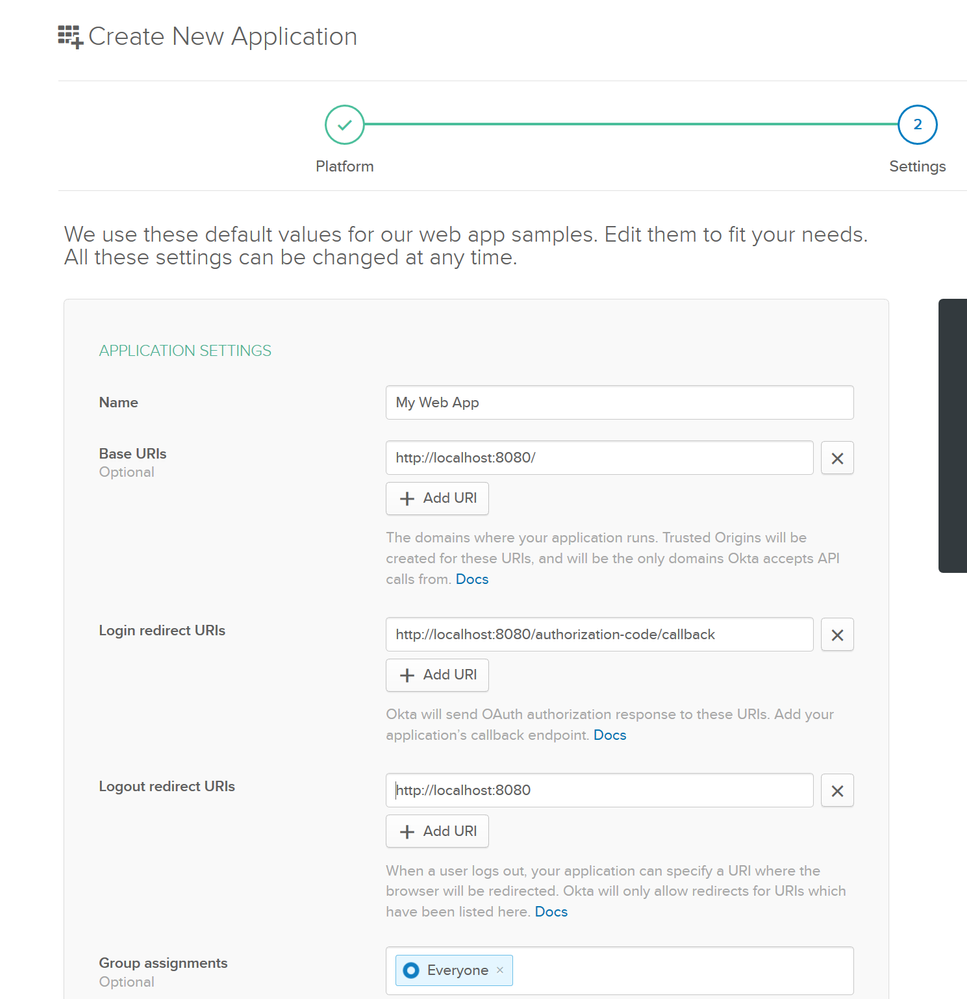Remove the Everyone group tag
Screen dimensions: 967x999
[500, 970]
